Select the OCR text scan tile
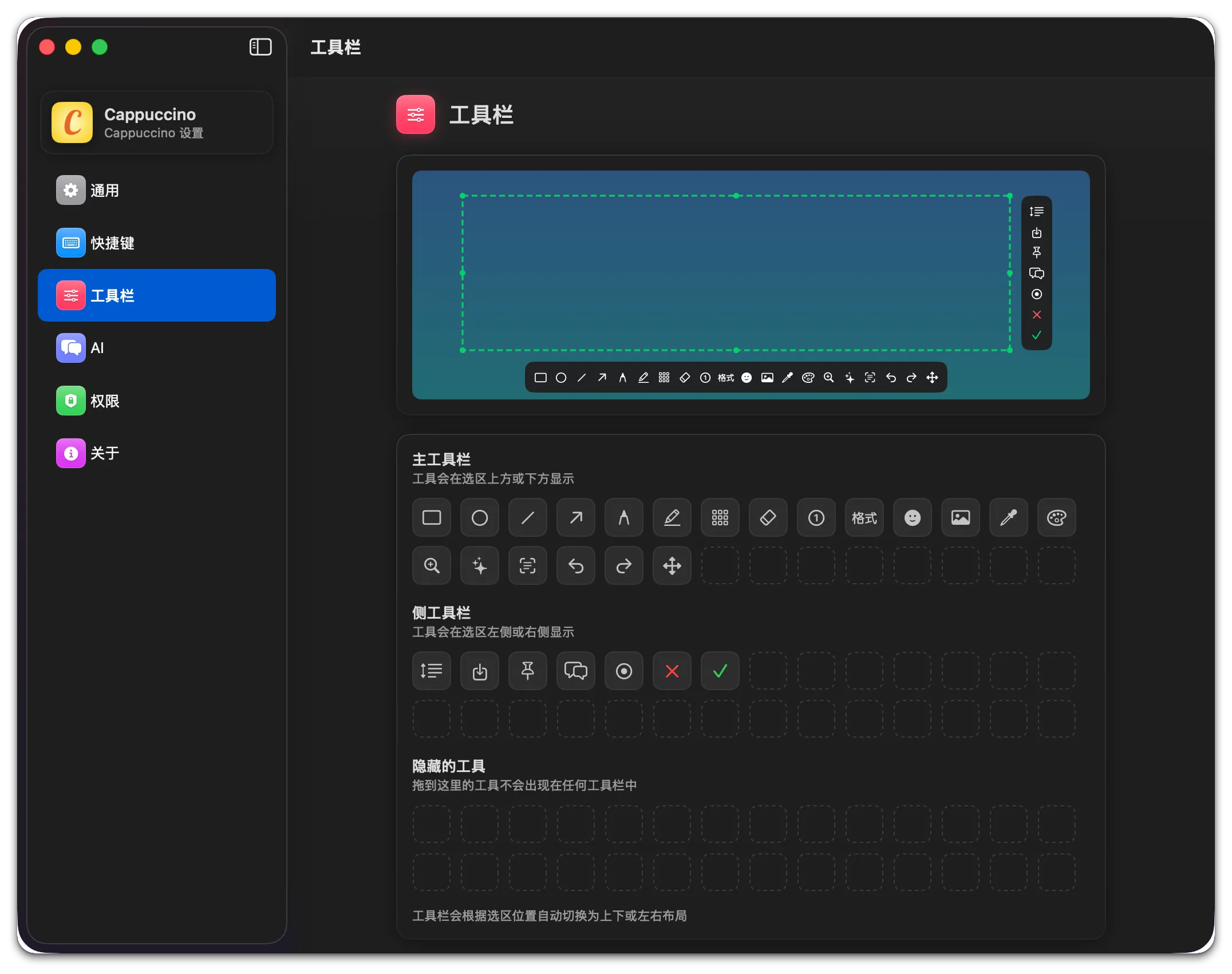The height and width of the screenshot is (974, 1232). point(528,566)
